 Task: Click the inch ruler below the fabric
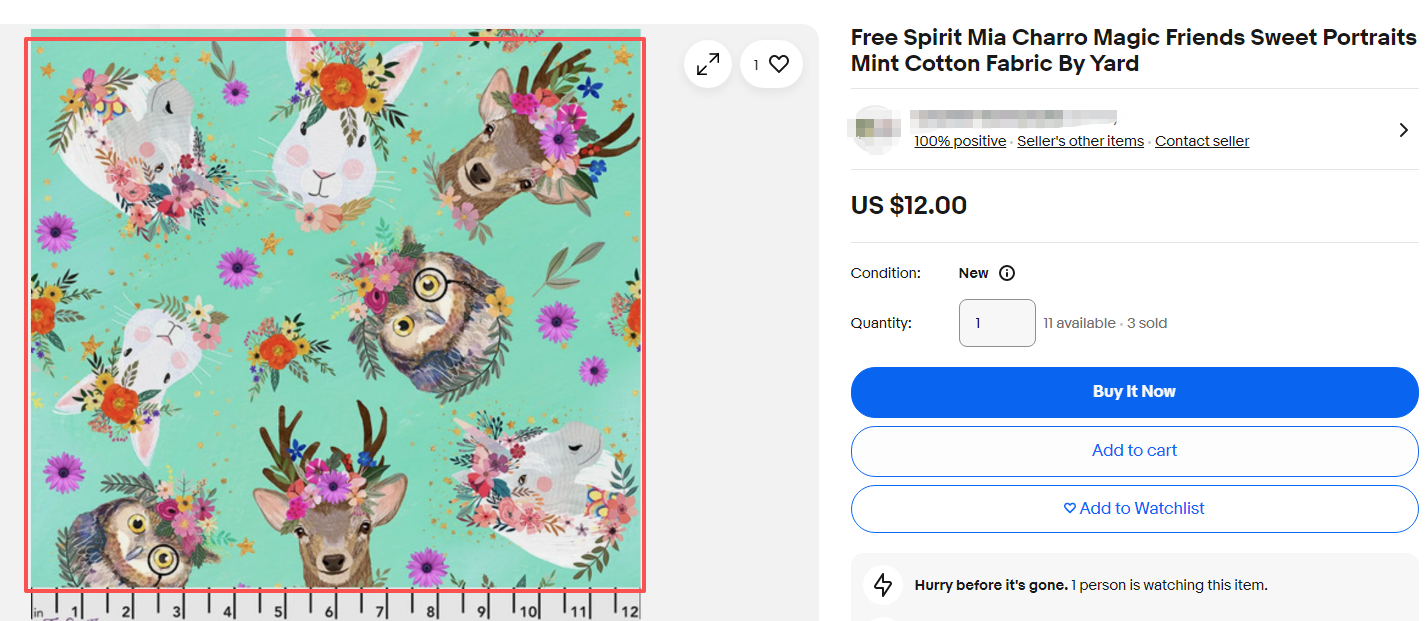pyautogui.click(x=335, y=606)
